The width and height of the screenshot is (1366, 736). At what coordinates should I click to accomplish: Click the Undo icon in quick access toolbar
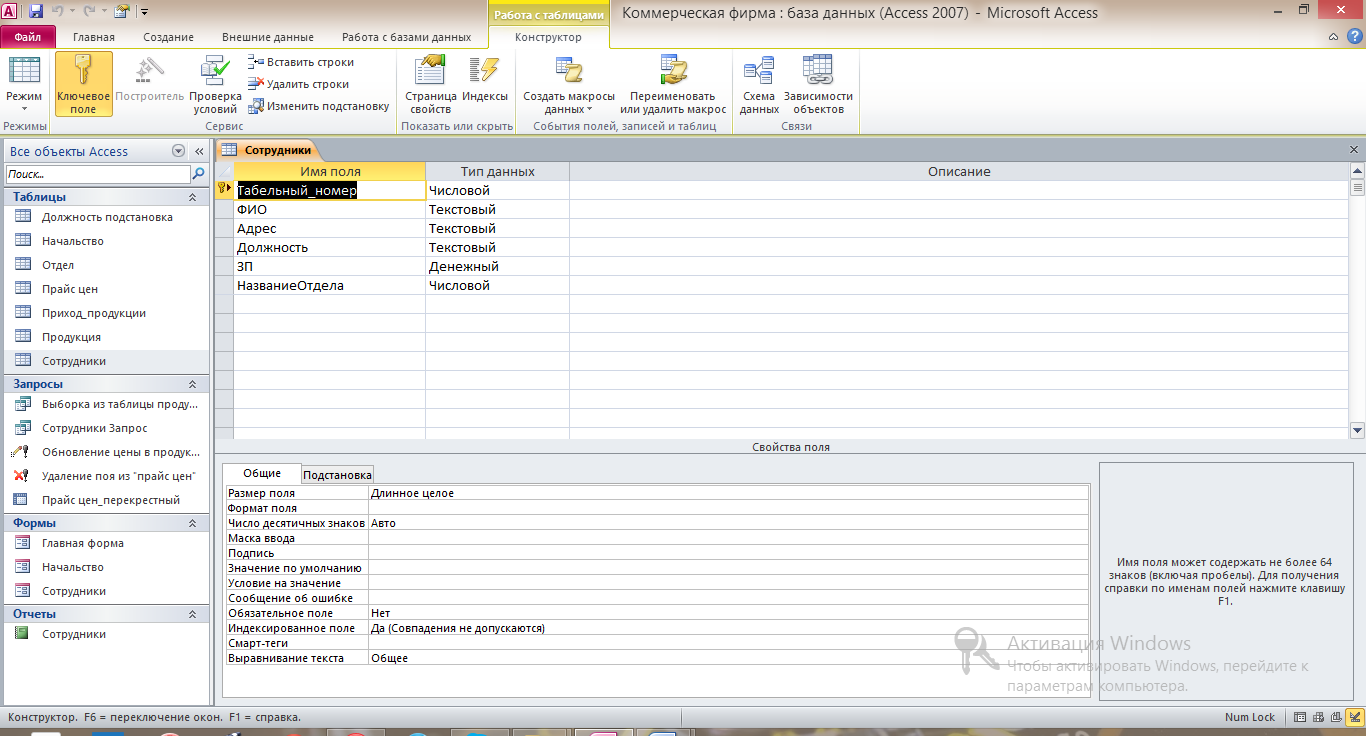click(x=58, y=12)
